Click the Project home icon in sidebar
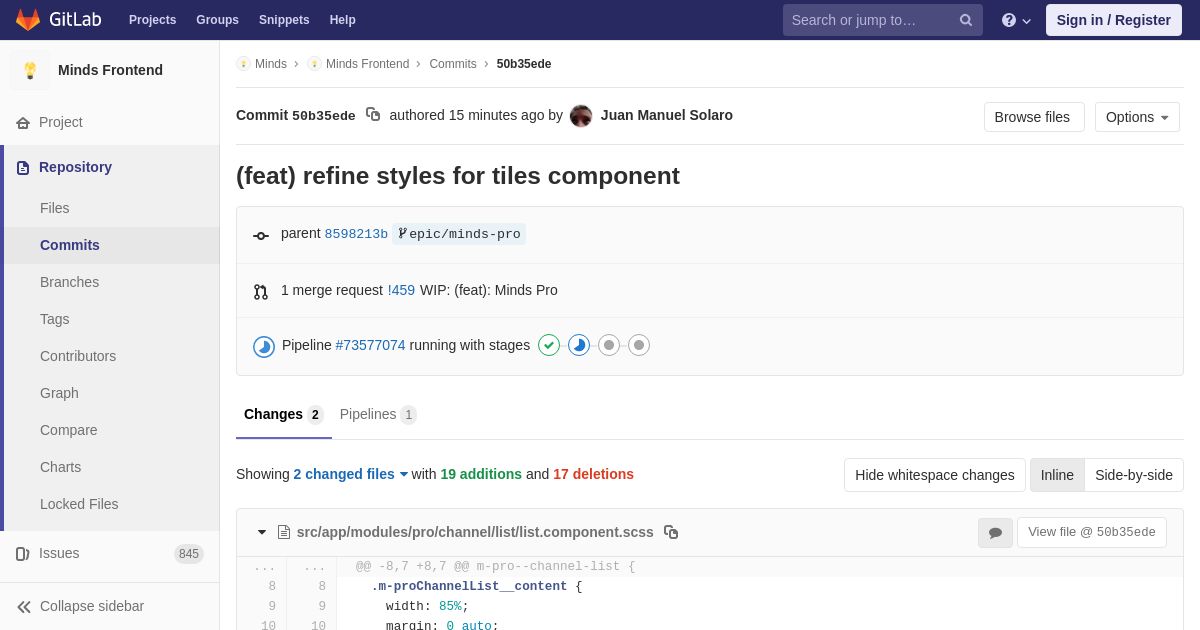1200x630 pixels. 23,123
